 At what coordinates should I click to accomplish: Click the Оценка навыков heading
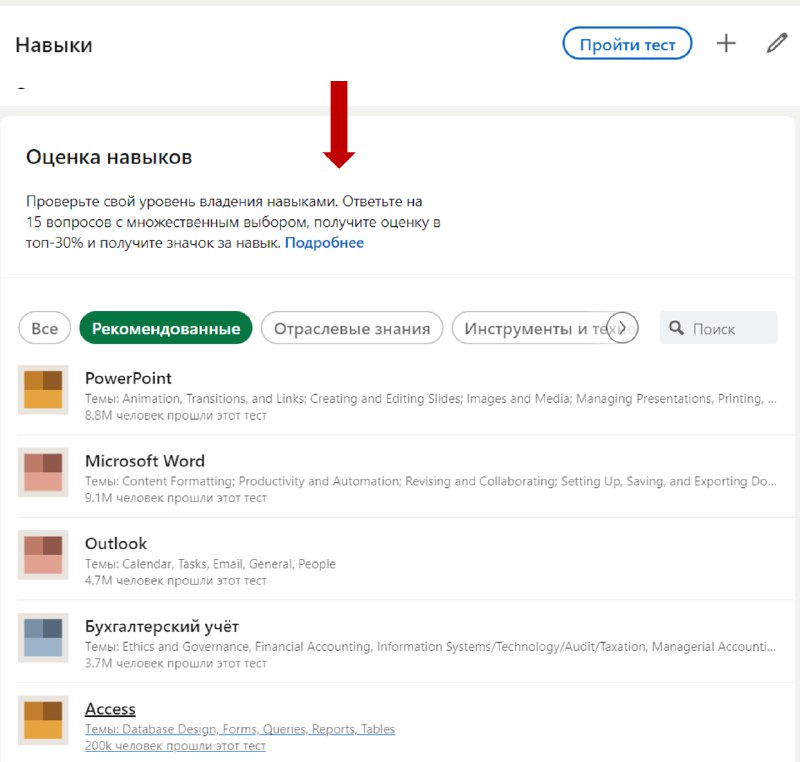coord(109,157)
